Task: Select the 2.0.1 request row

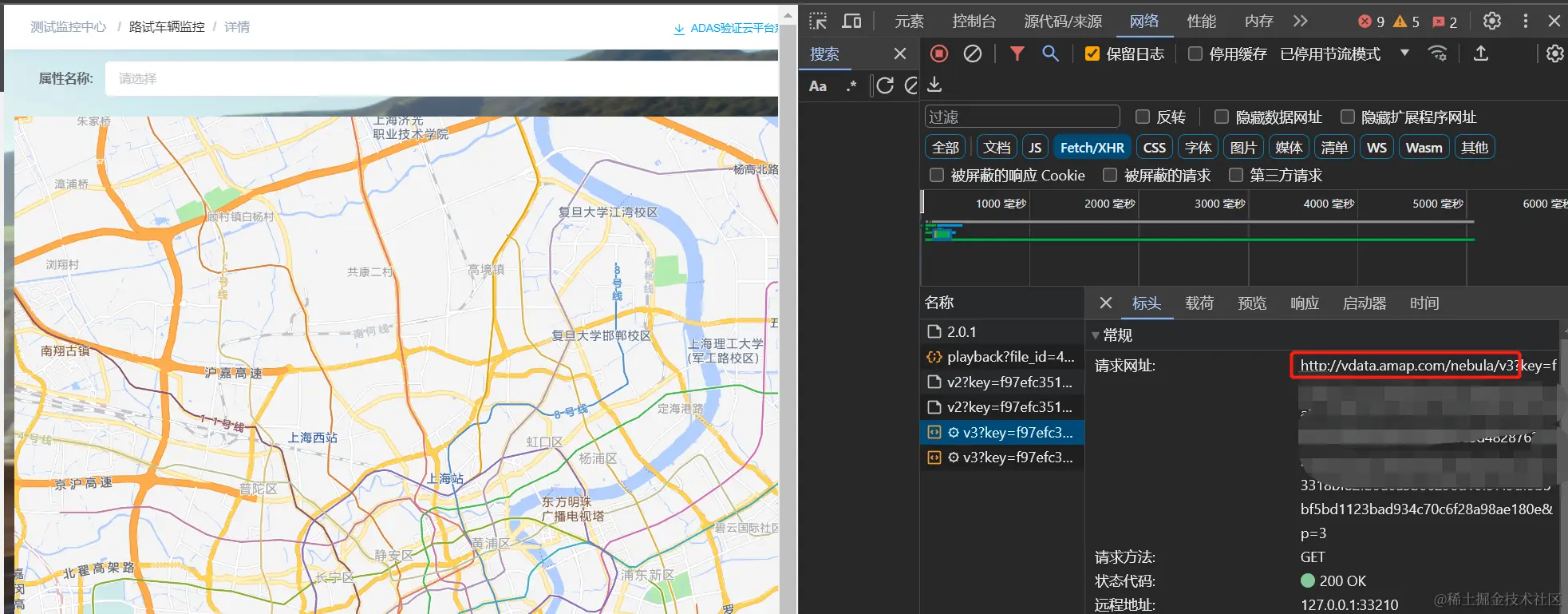Action: pyautogui.click(x=1002, y=331)
